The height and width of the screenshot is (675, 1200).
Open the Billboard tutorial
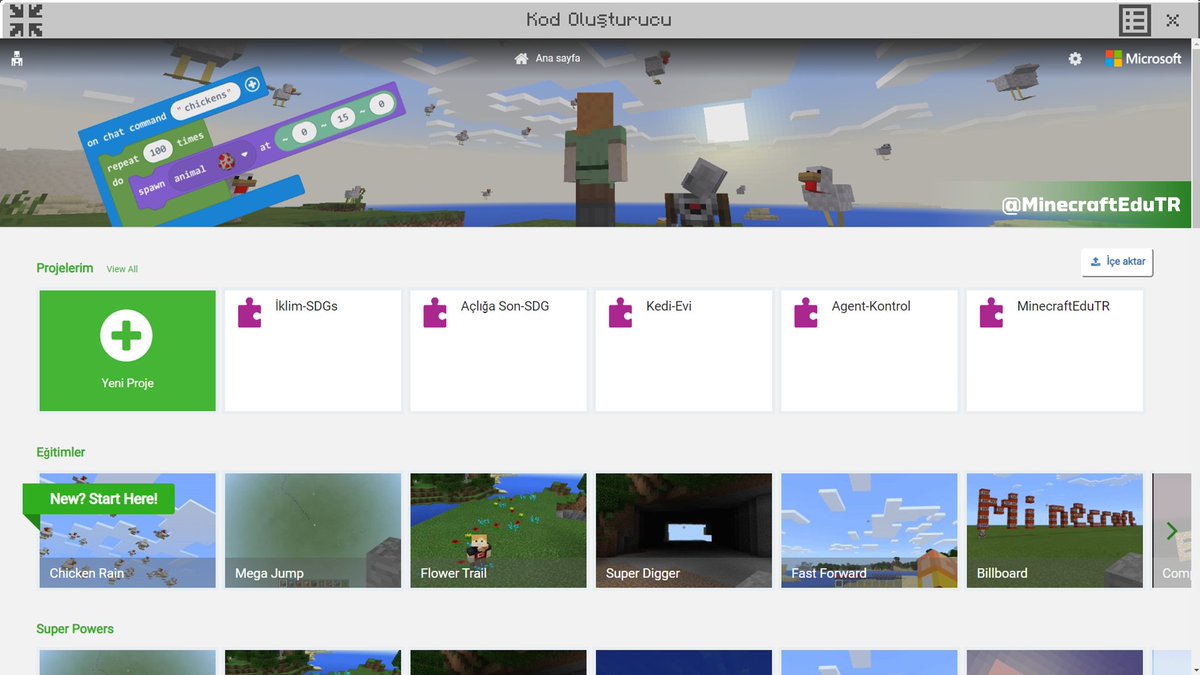point(1055,531)
